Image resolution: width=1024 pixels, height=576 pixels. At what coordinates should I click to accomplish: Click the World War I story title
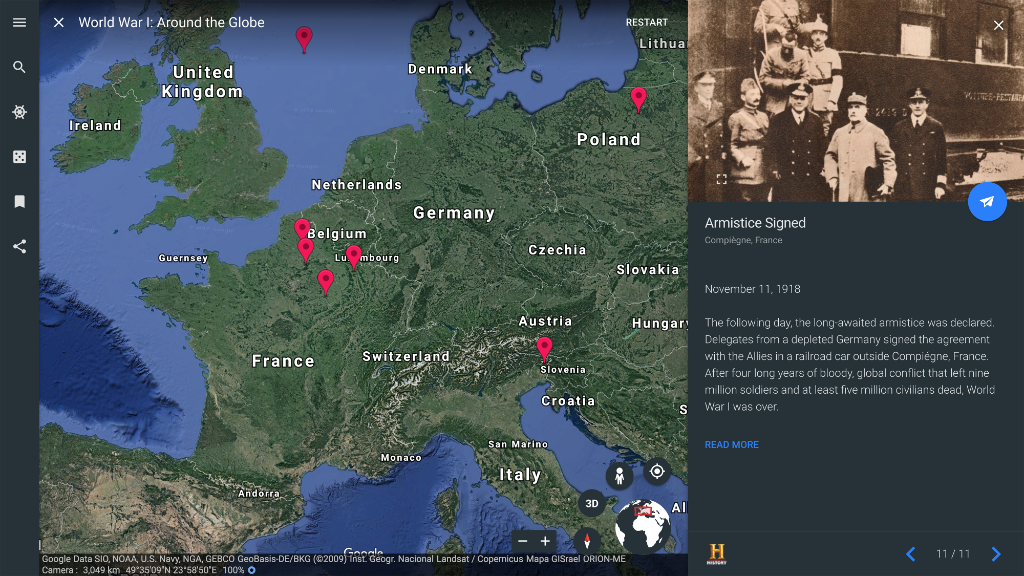pyautogui.click(x=171, y=22)
